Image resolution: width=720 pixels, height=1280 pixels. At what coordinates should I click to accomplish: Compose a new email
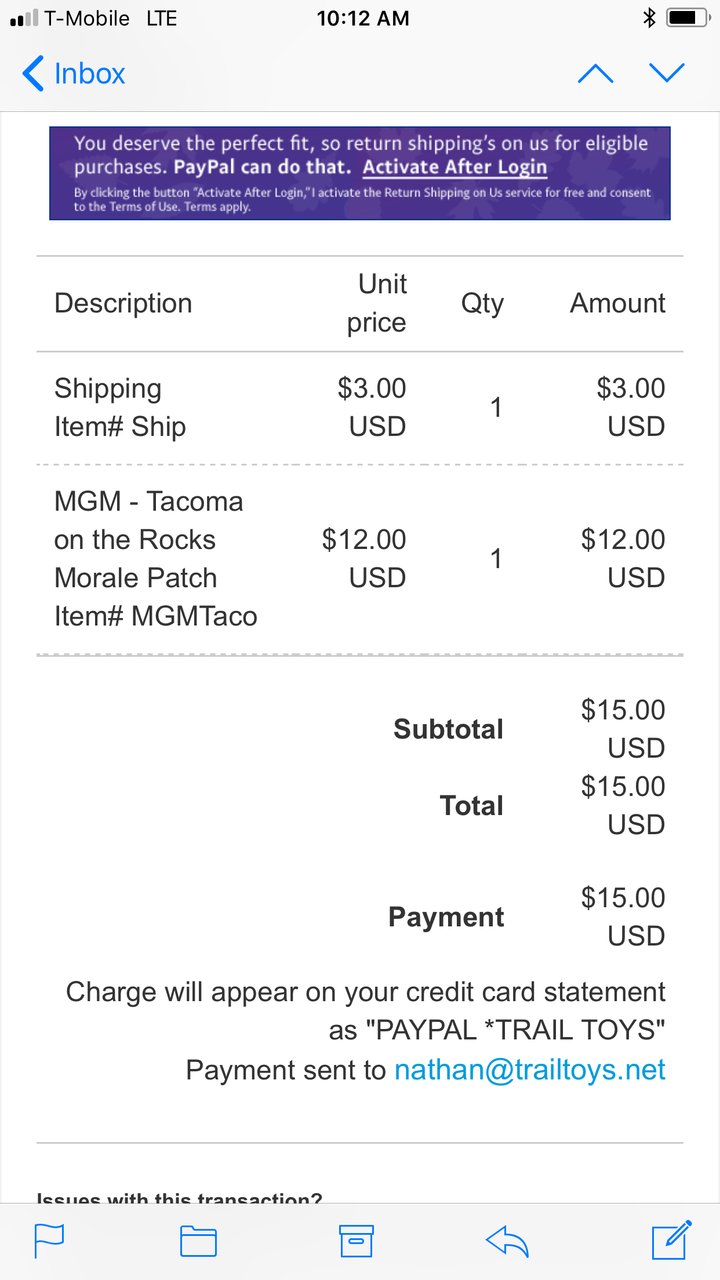point(671,1239)
